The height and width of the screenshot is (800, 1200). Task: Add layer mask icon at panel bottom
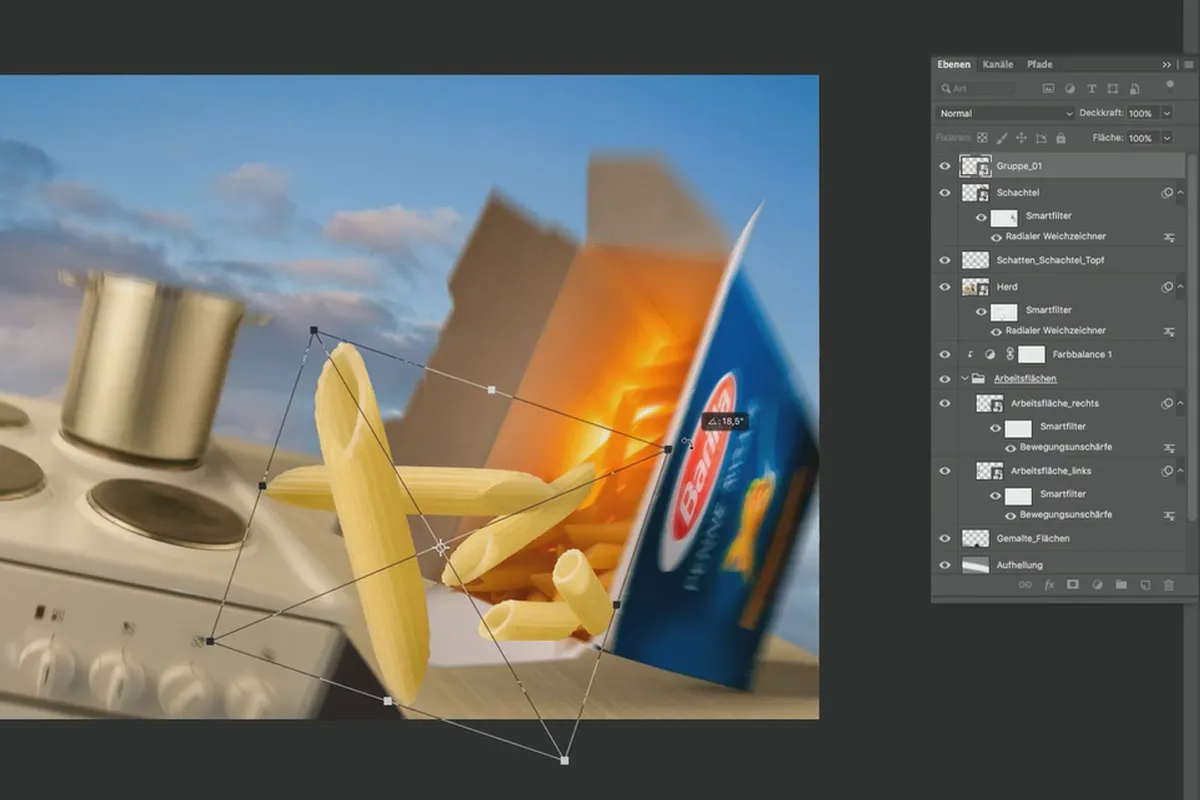pos(1073,585)
